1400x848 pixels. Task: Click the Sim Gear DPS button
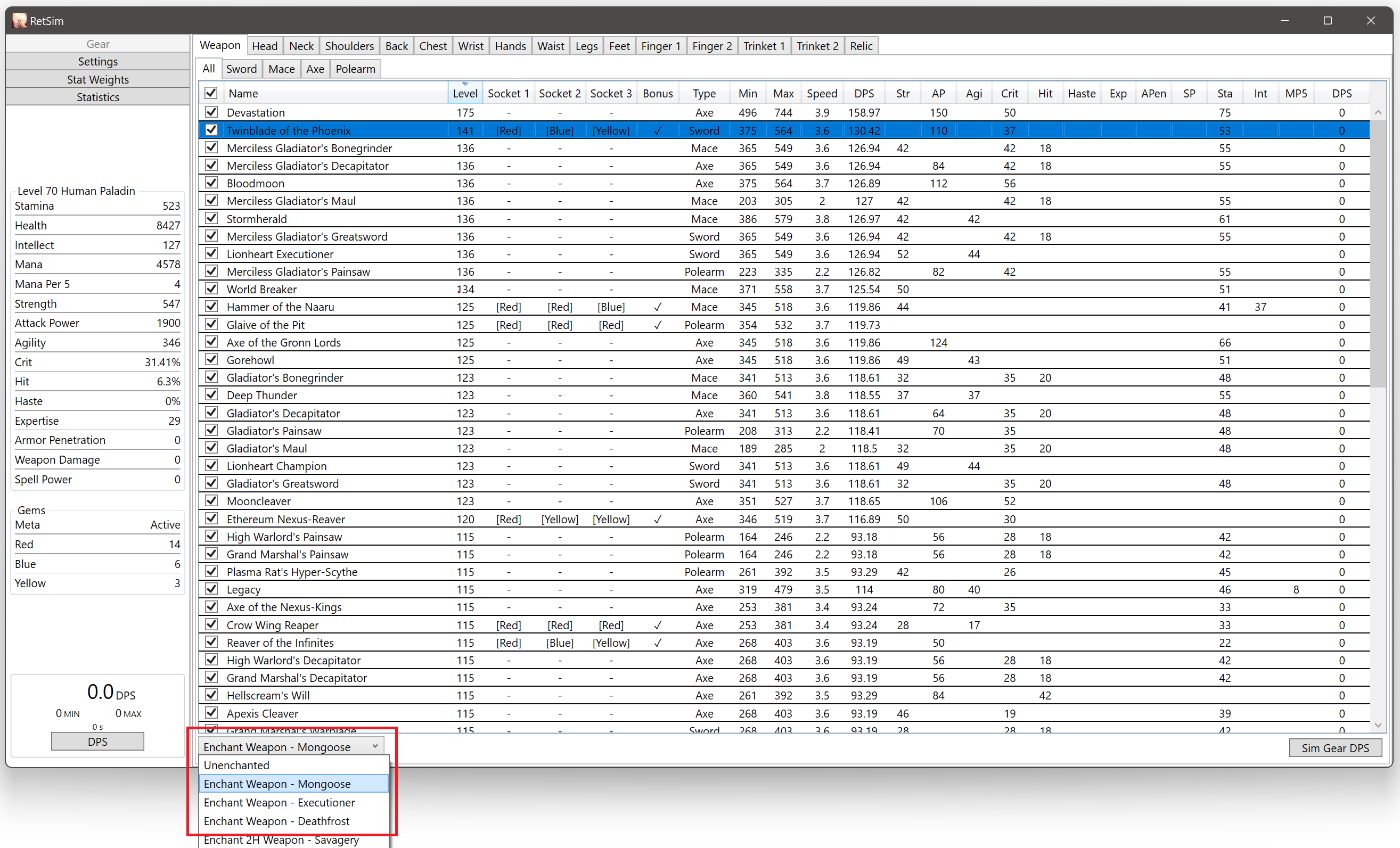(1335, 747)
